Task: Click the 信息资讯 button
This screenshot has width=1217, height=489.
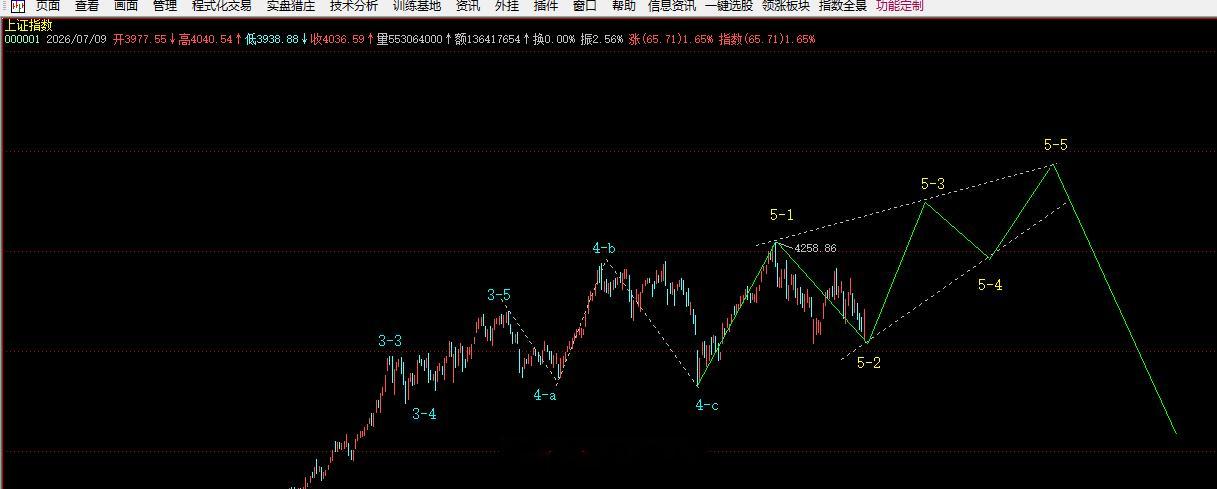Action: (672, 5)
